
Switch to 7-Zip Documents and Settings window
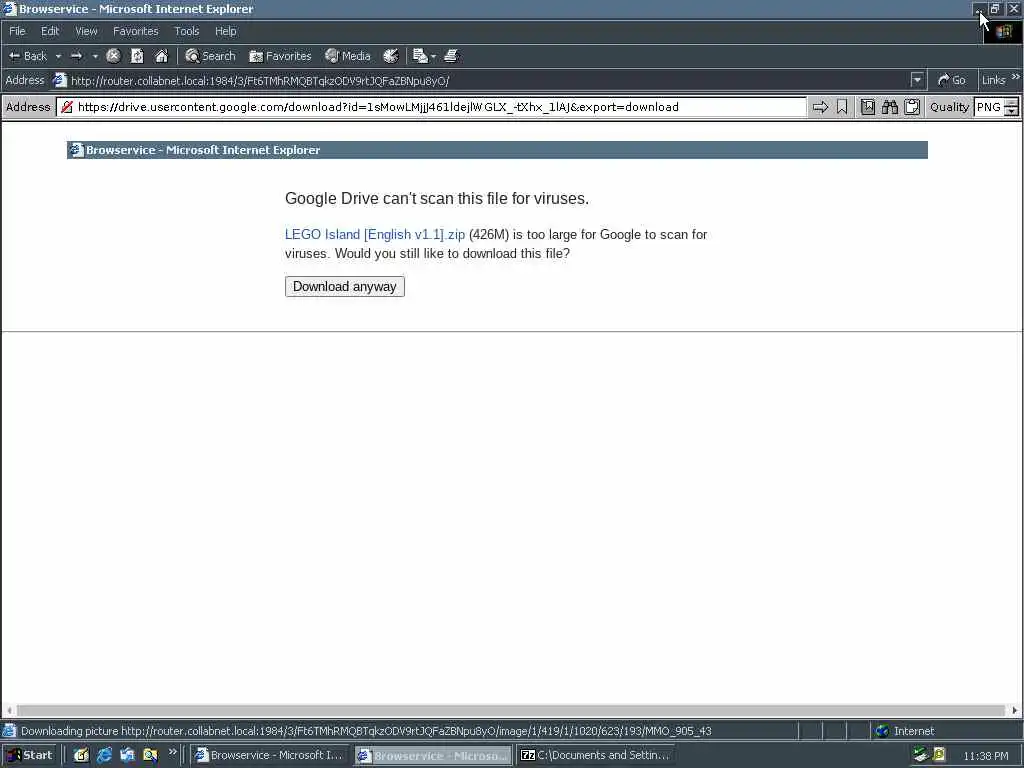click(x=596, y=756)
